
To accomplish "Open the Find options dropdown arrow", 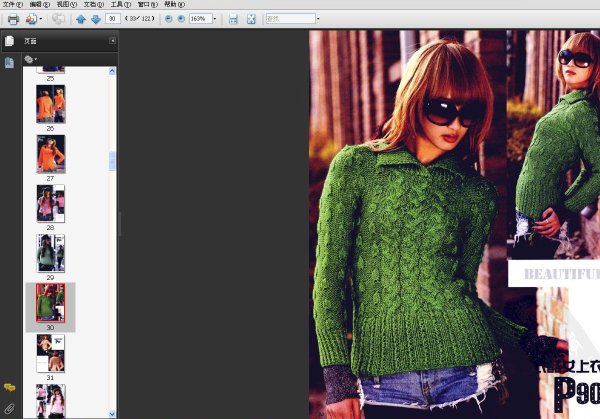I will (318, 19).
